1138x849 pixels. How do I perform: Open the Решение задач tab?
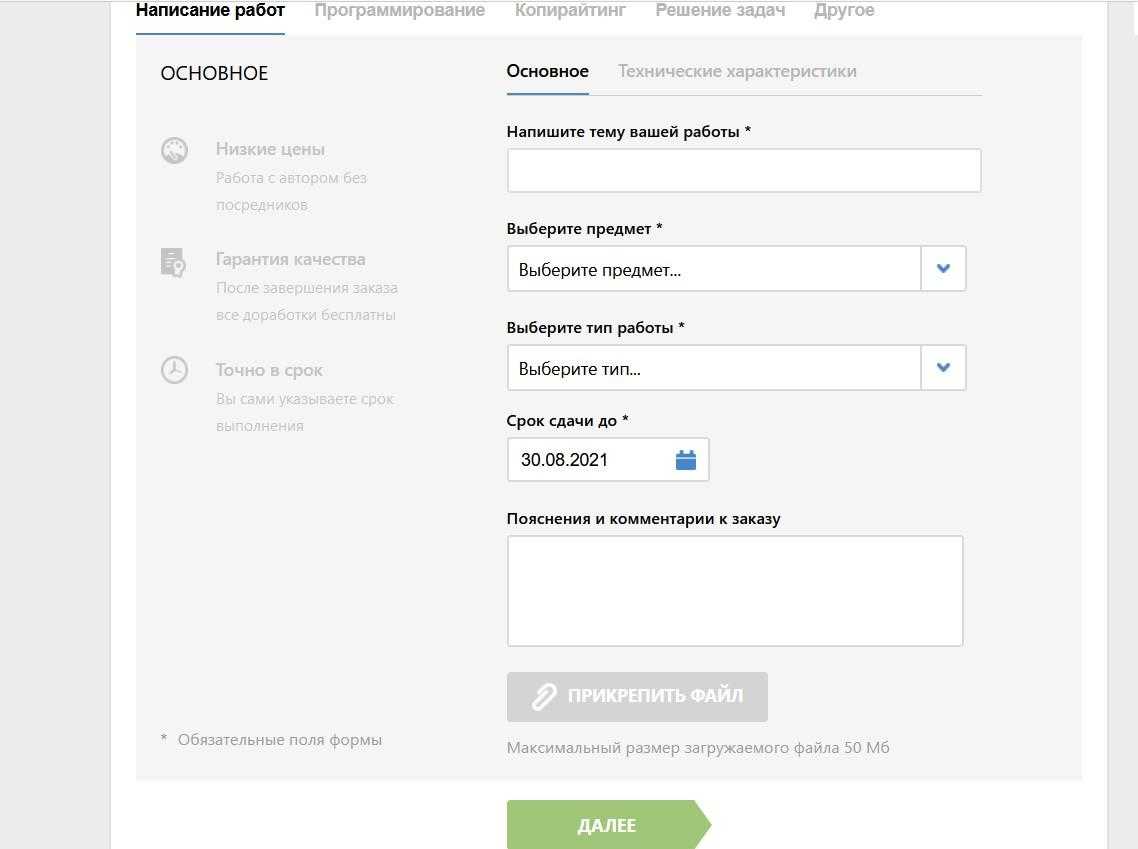(720, 11)
